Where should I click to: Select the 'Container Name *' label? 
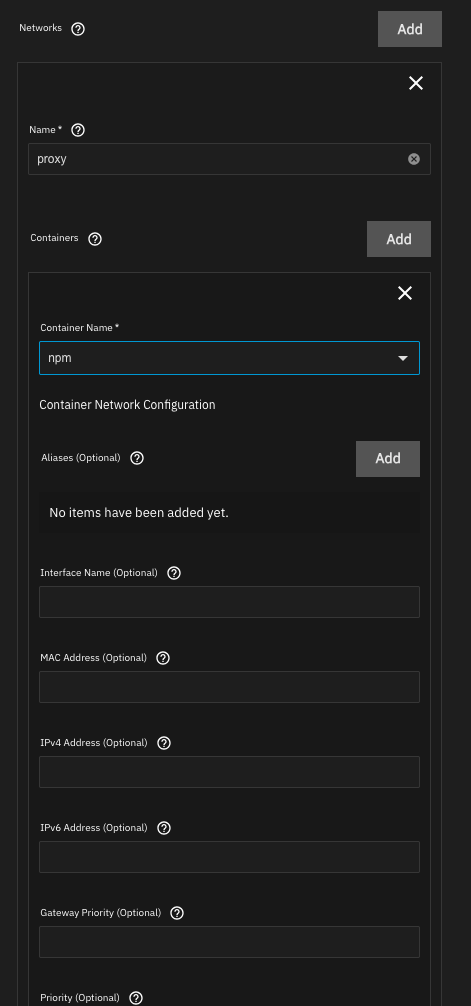pos(80,328)
